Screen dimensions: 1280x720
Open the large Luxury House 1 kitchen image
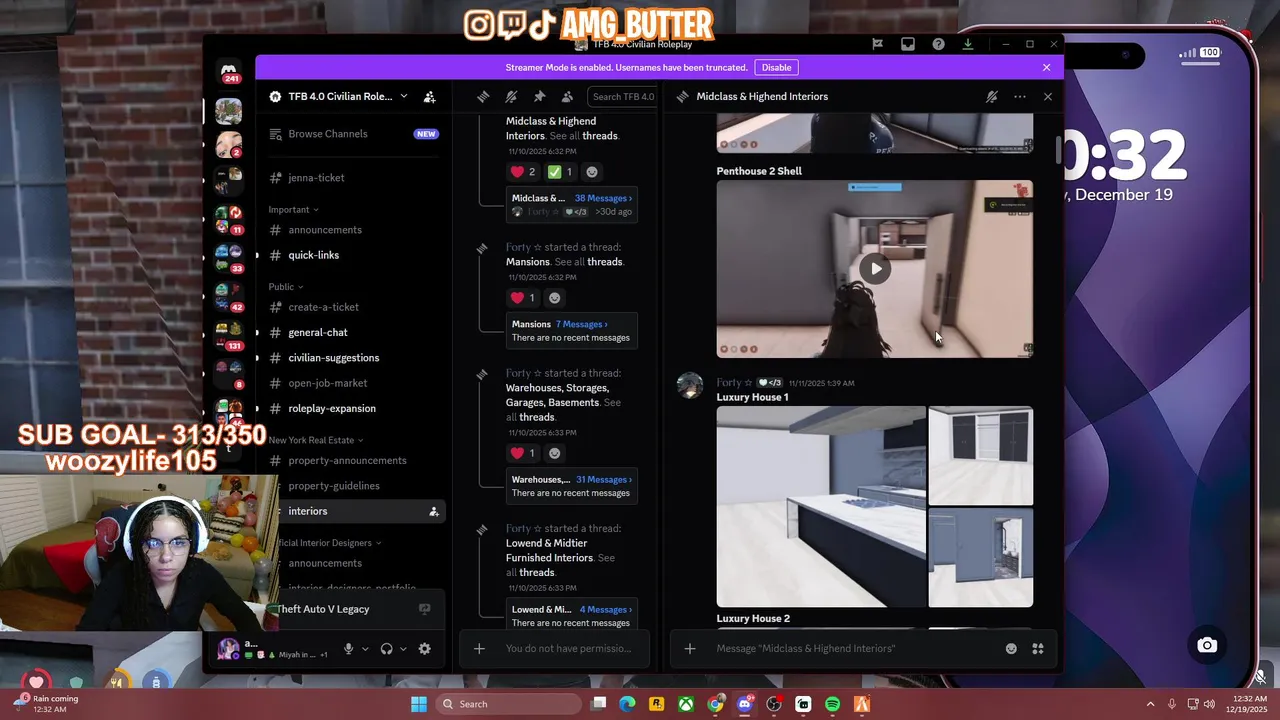821,507
